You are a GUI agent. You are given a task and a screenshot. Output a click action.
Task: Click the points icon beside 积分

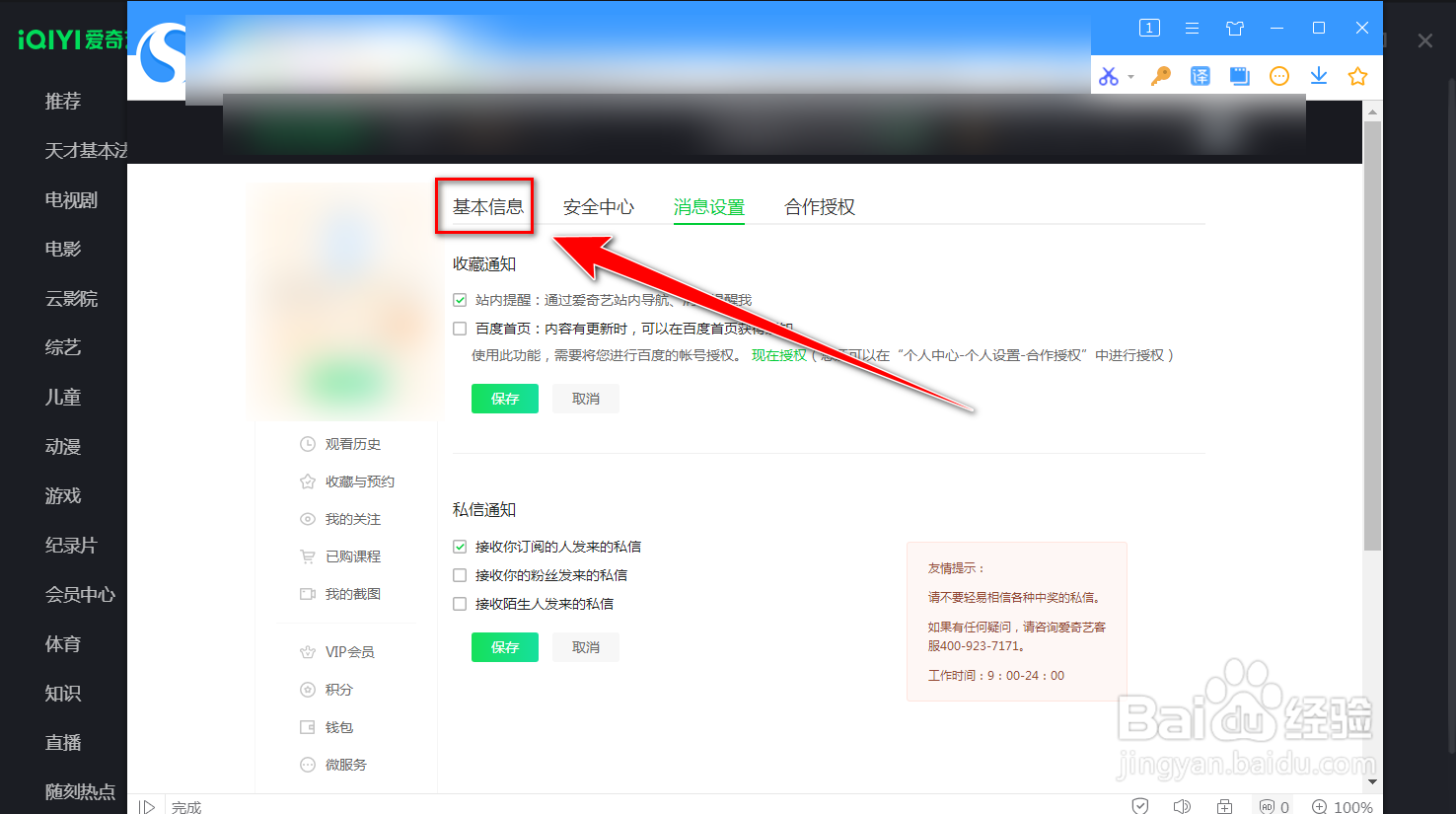pos(308,690)
